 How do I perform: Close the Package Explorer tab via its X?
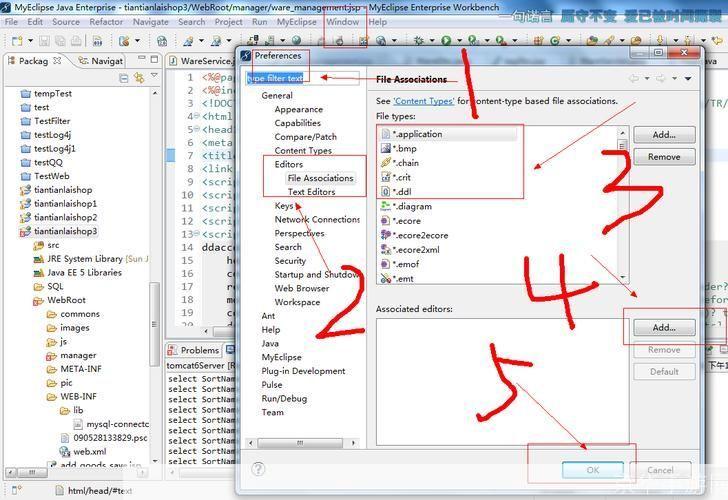tap(57, 60)
